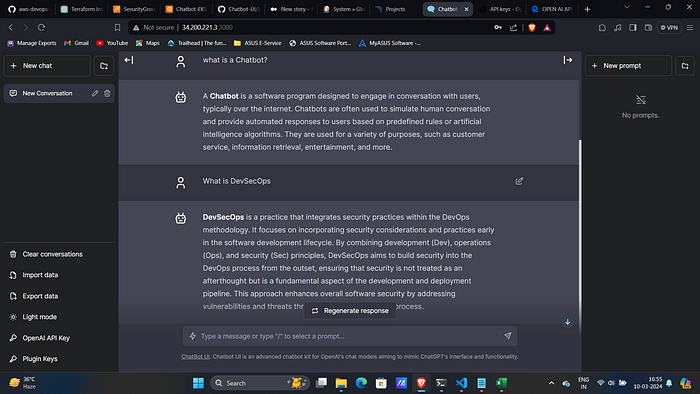Viewport: 700px width, 394px height.
Task: Switch to New story browser tab
Action: tap(291, 9)
